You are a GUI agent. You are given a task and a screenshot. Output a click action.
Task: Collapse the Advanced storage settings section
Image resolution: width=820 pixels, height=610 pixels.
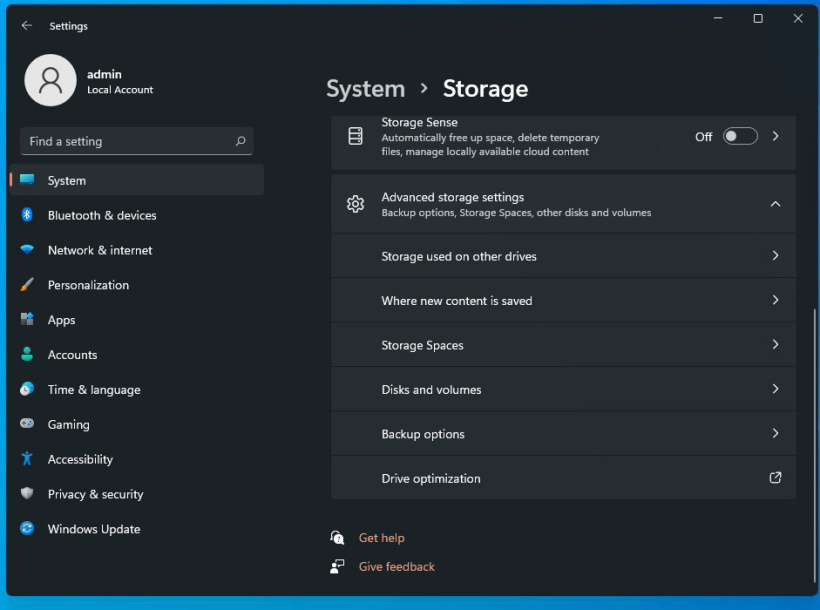[777, 203]
